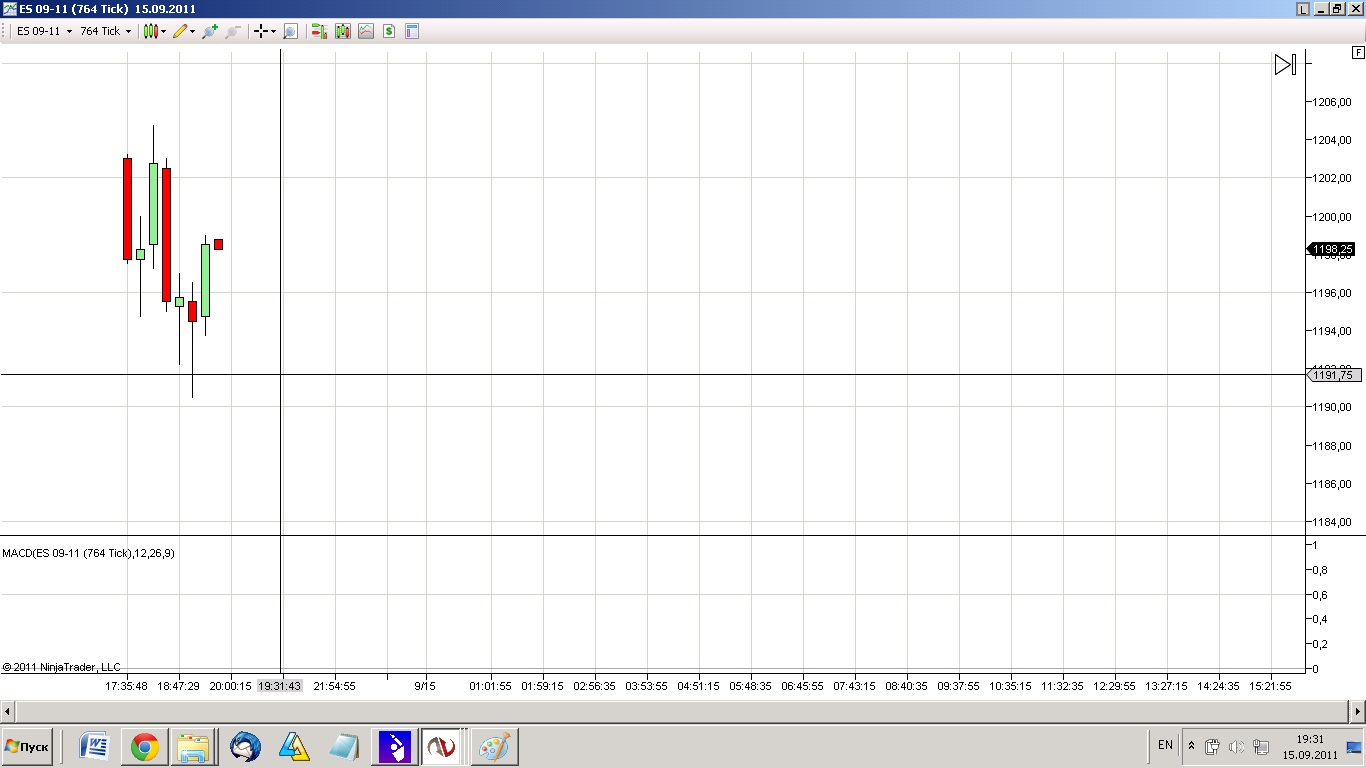
Task: Open the yellow-blue triangle app on taskbar
Action: [294, 747]
